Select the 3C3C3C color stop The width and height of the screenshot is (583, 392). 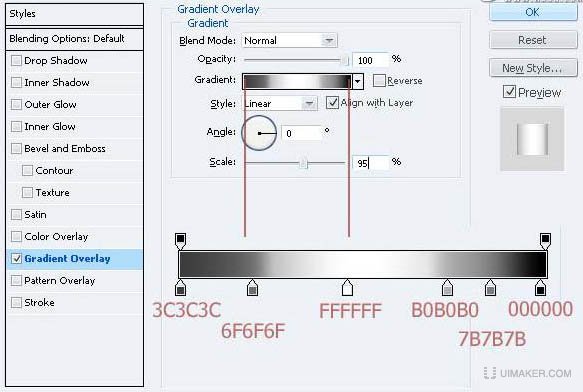(x=180, y=288)
